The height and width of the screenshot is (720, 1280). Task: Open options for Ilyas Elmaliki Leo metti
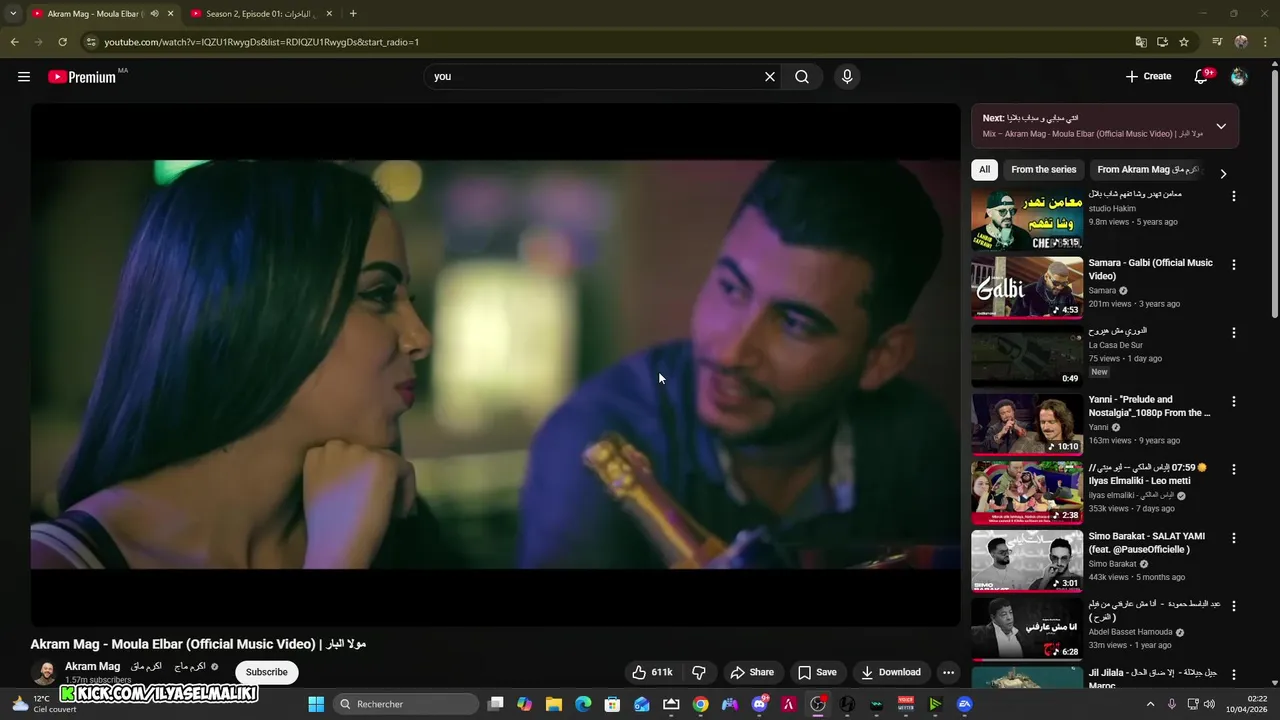click(1234, 469)
